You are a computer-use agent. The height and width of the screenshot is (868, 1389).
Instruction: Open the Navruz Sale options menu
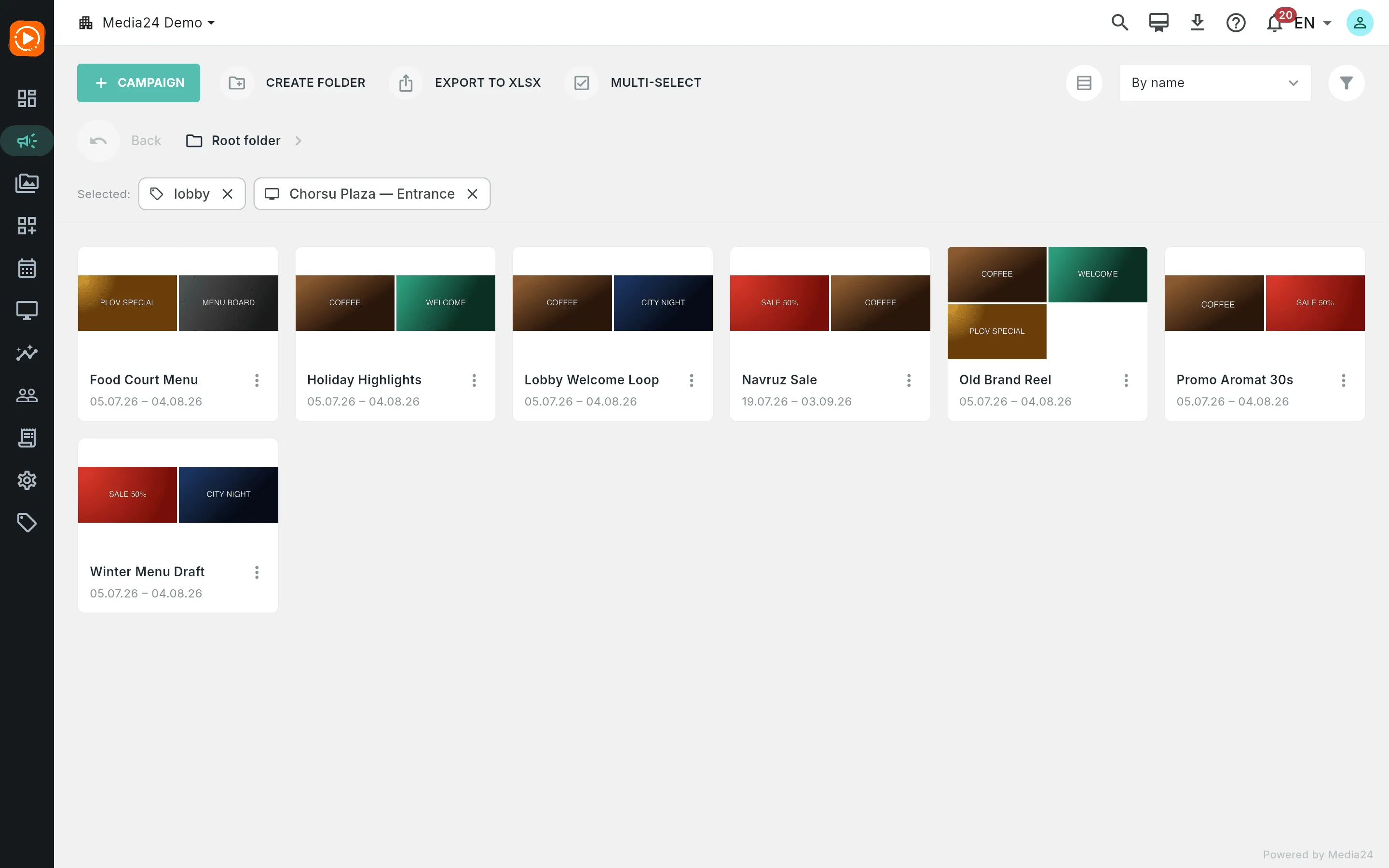click(x=909, y=380)
